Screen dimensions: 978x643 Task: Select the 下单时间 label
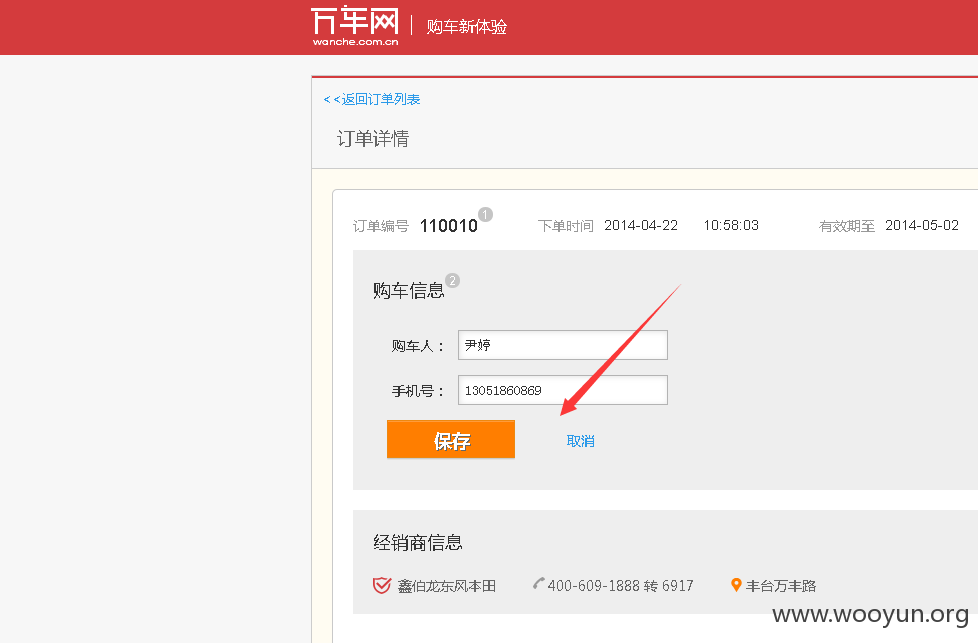click(x=566, y=226)
